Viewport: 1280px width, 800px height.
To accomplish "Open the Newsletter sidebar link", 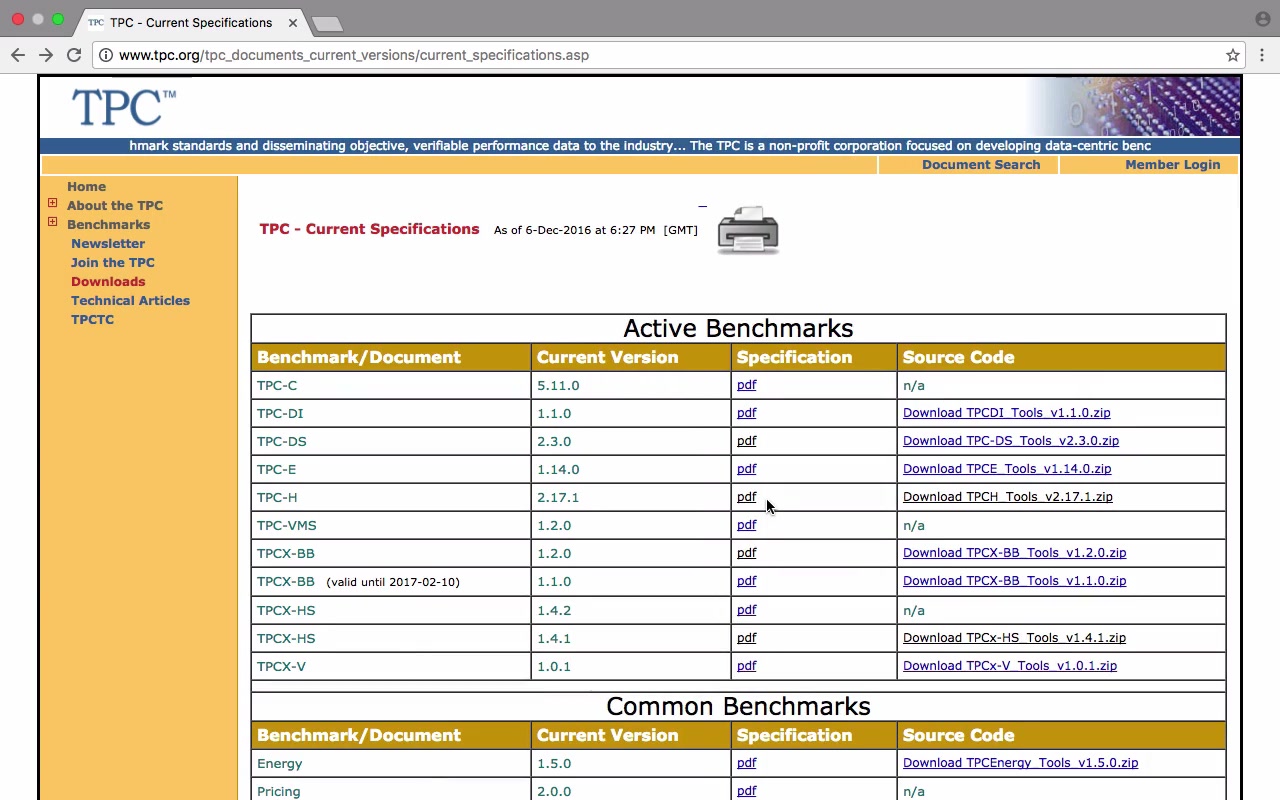I will tap(108, 243).
